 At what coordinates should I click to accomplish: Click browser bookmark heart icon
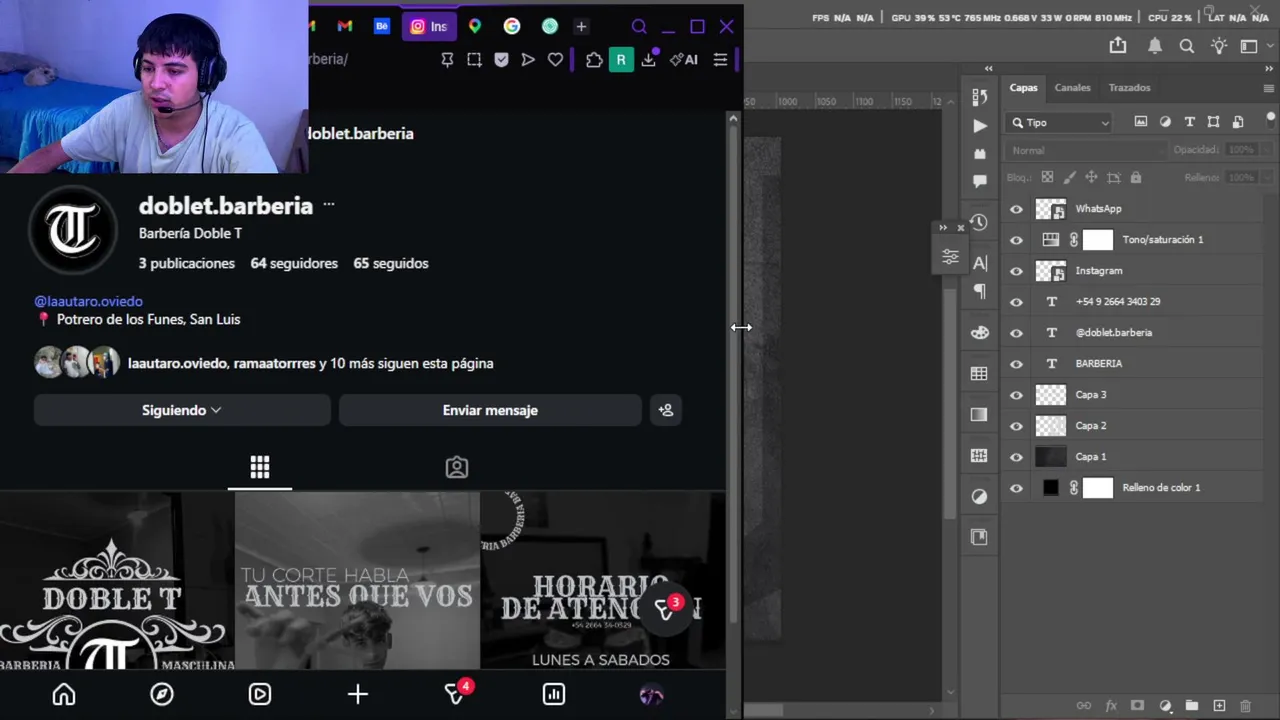click(x=555, y=60)
